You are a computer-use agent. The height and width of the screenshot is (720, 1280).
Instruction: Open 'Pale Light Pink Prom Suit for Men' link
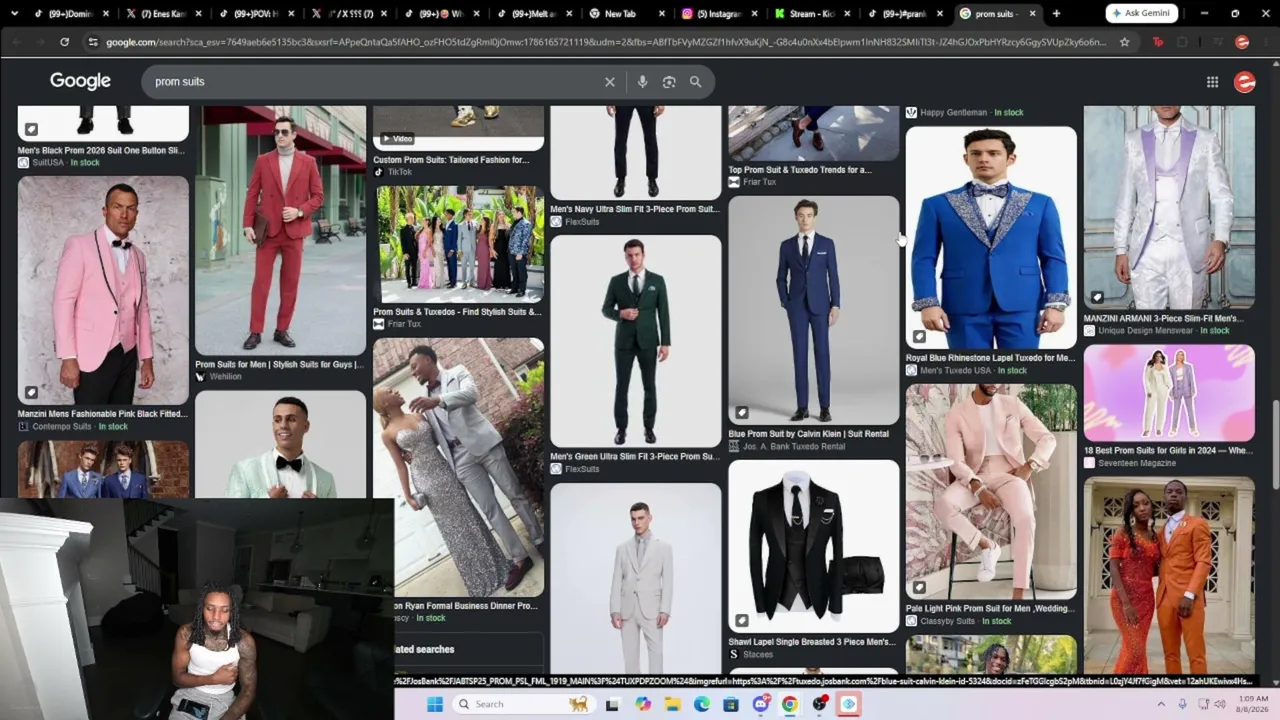(989, 608)
